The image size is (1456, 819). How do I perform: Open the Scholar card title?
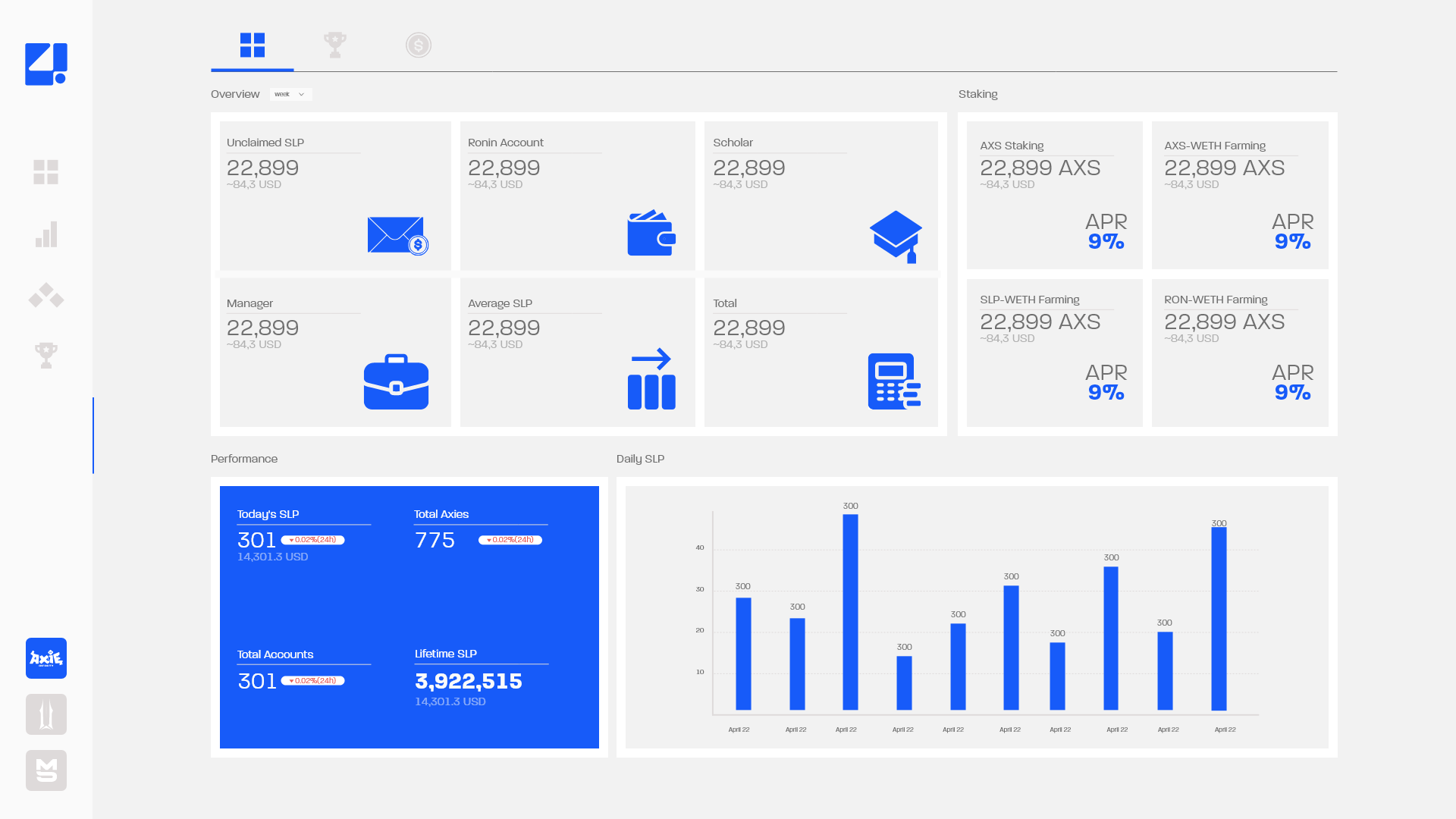coord(733,143)
